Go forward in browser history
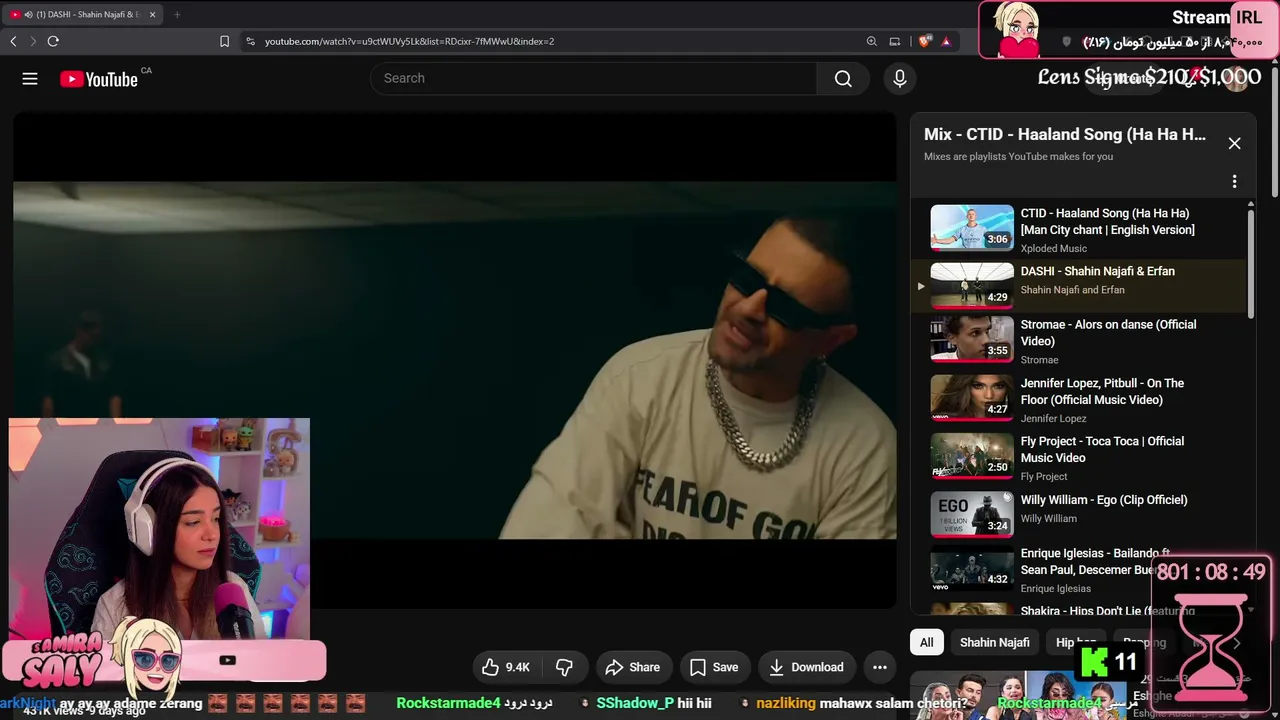 (x=33, y=41)
